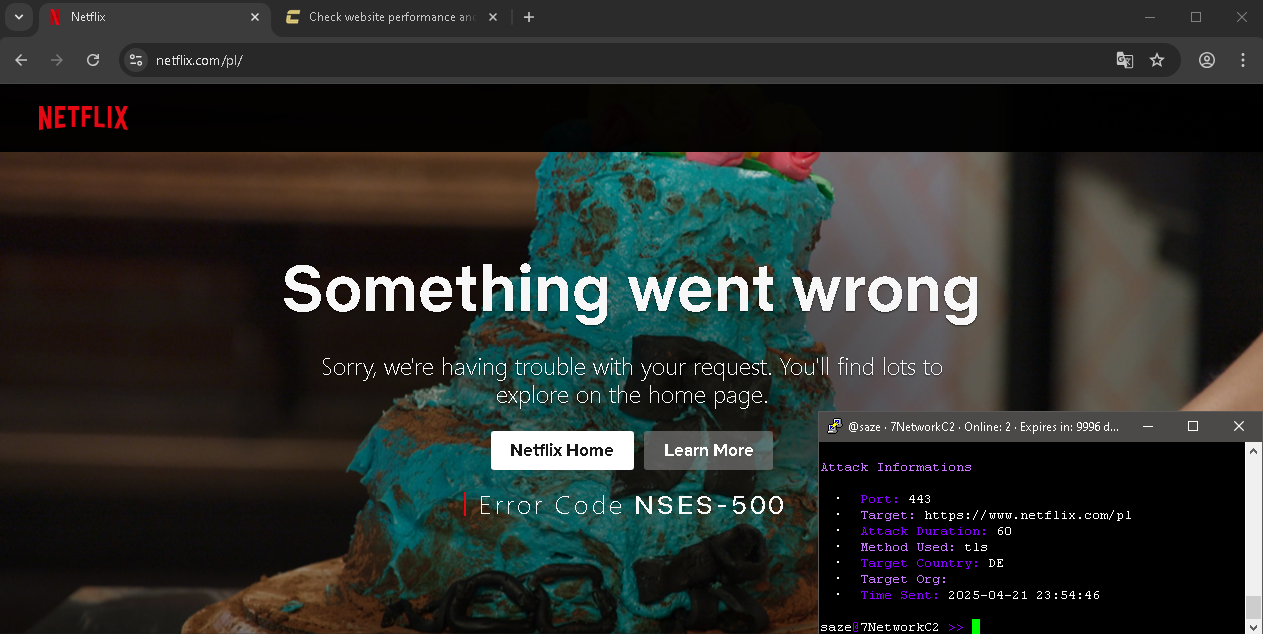Click the terminal window title bar text
This screenshot has width=1263, height=634.
pyautogui.click(x=985, y=426)
